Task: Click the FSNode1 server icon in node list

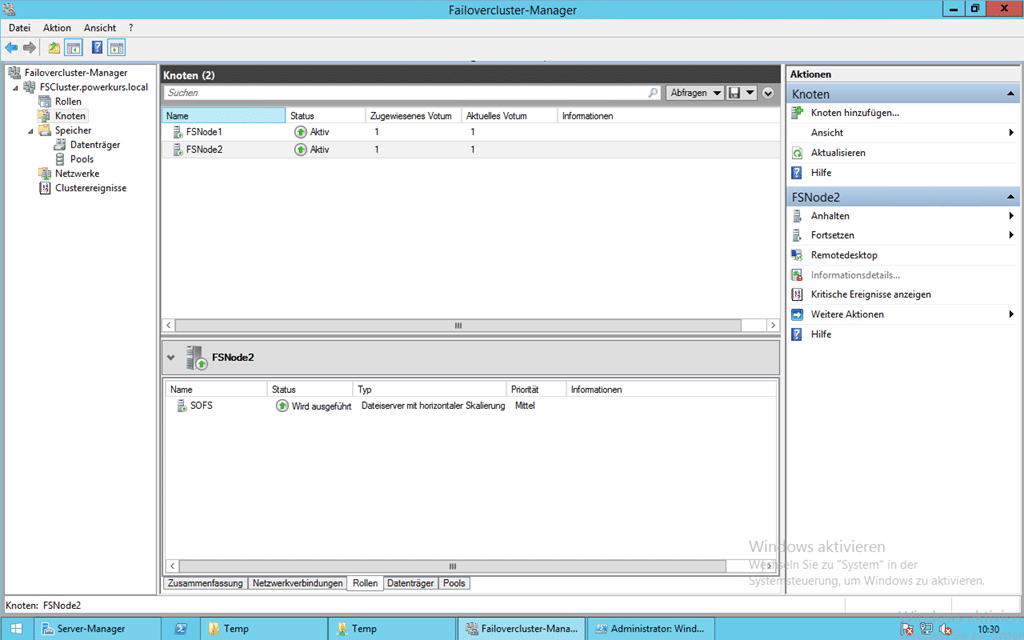Action: click(x=177, y=132)
